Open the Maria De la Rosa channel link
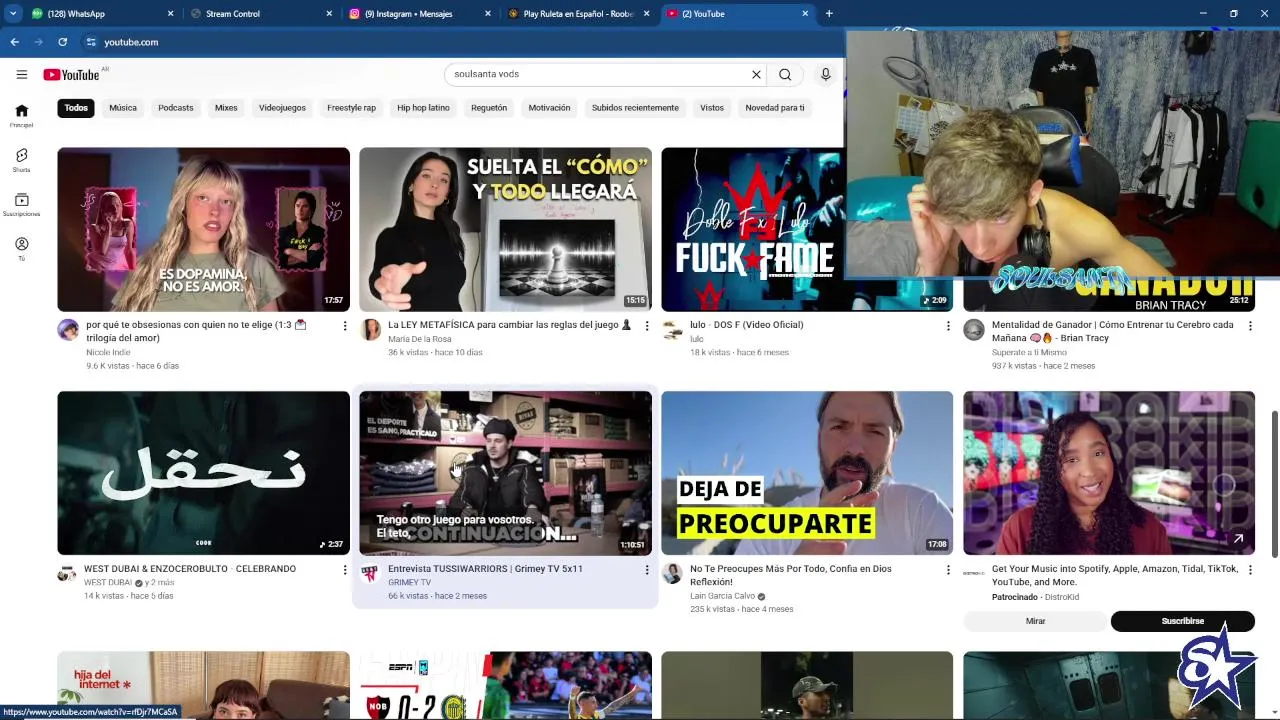Viewport: 1280px width, 720px height. 420,339
